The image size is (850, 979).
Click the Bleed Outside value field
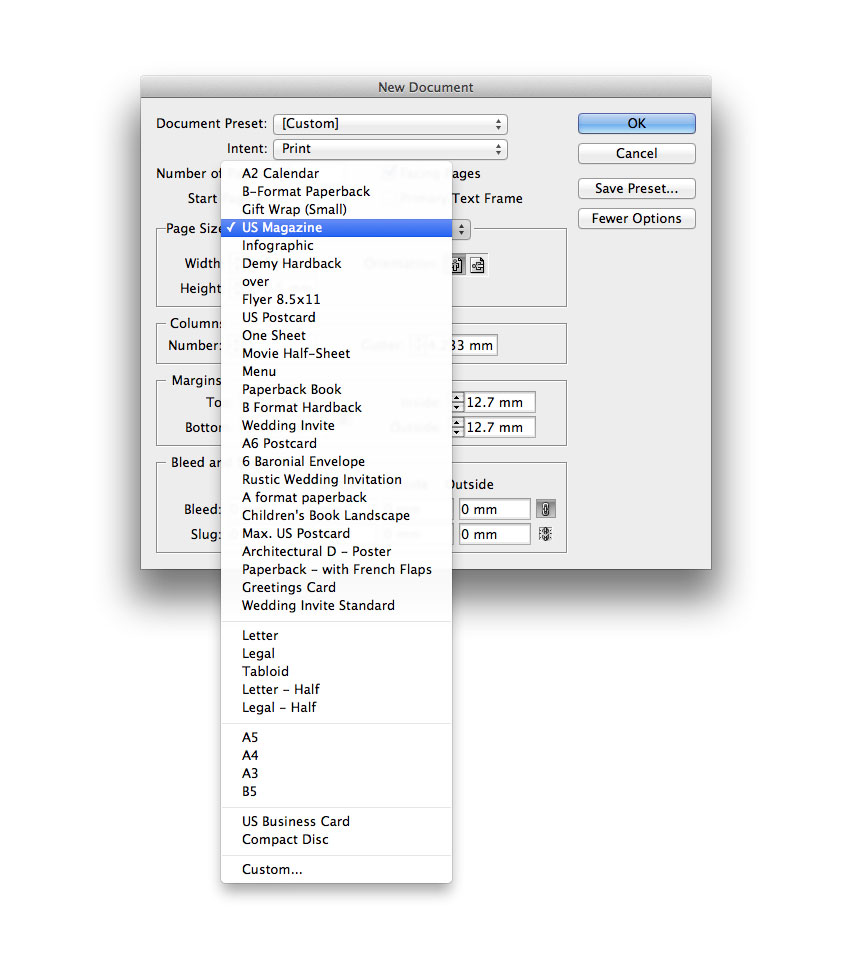494,509
